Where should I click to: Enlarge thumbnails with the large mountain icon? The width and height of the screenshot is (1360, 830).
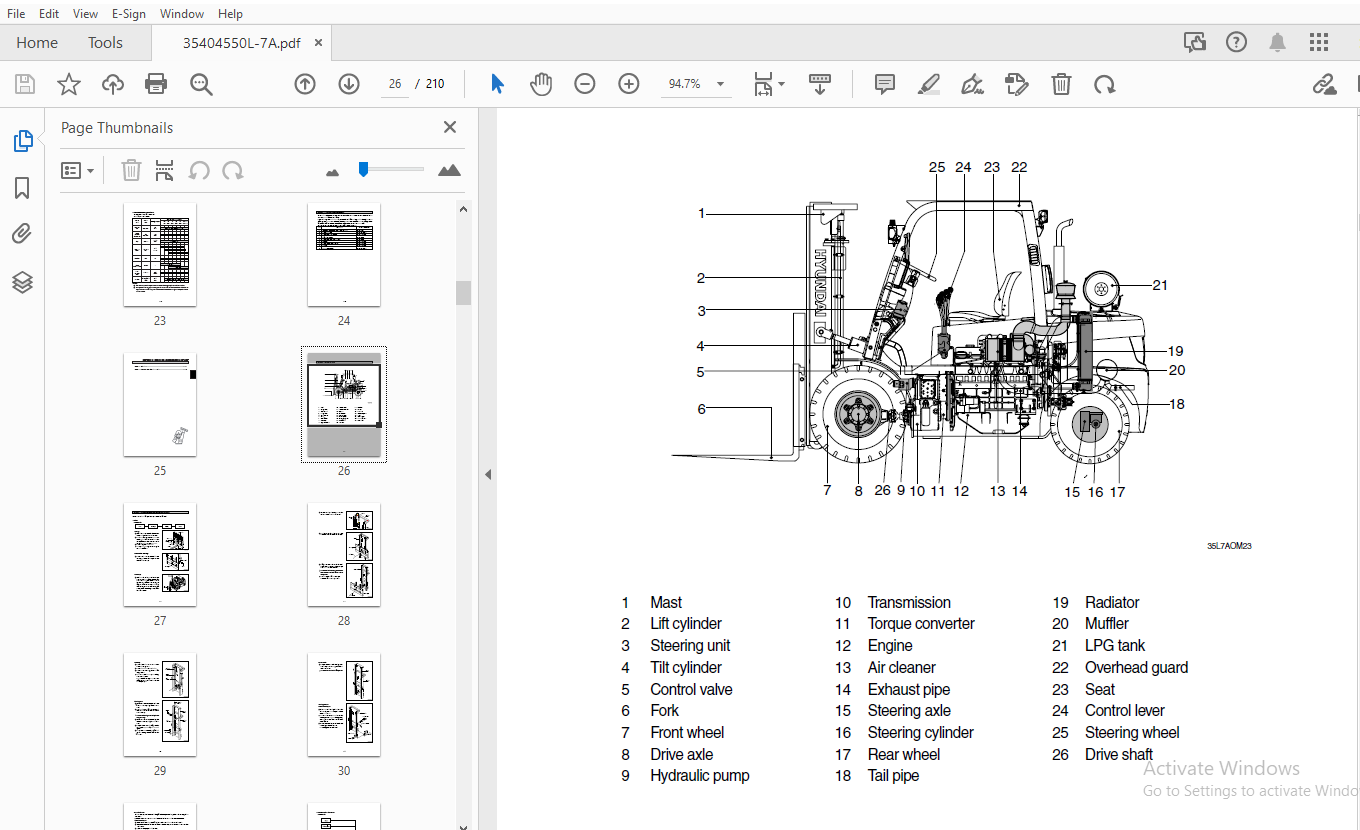450,171
